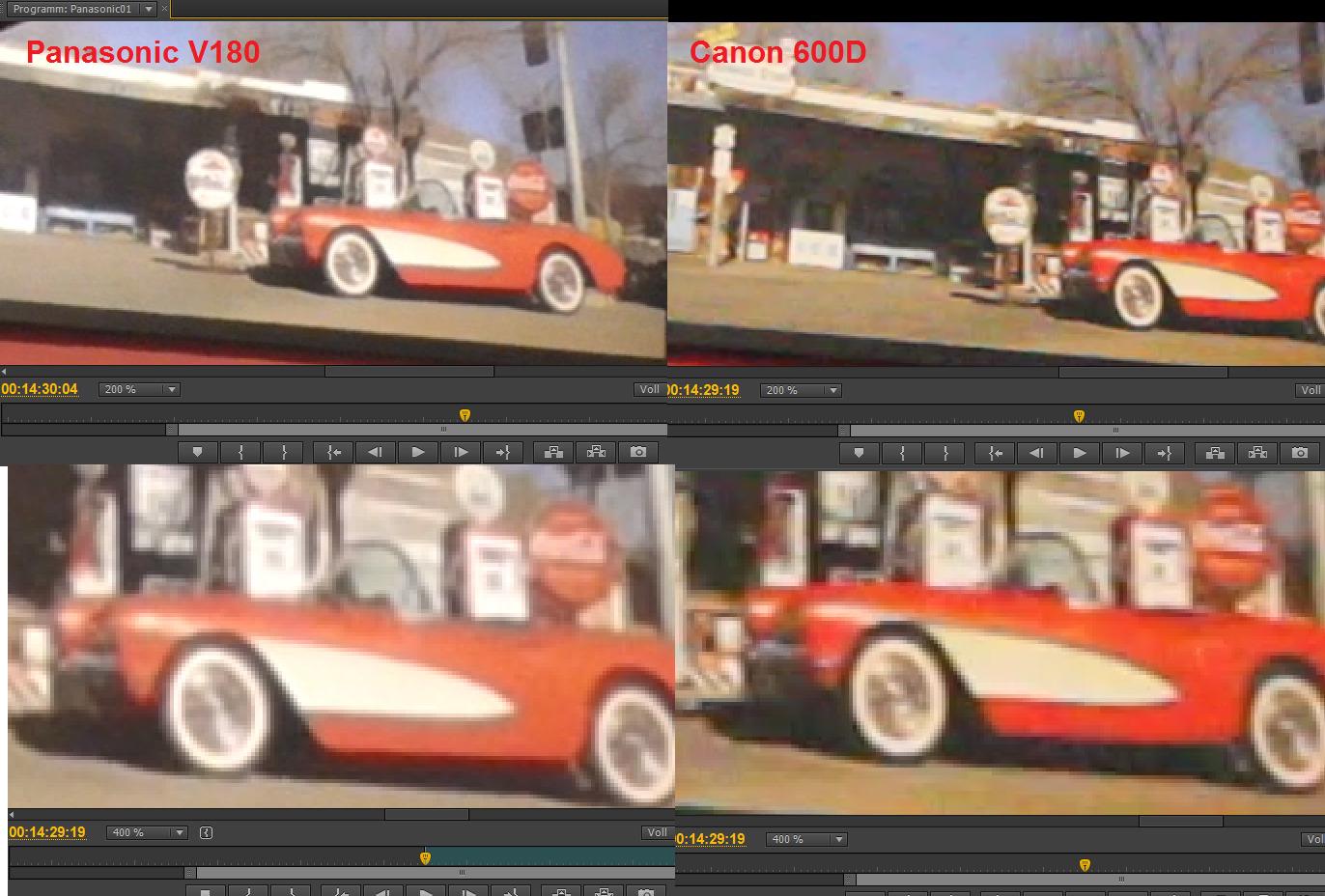Step back one frame, Canon 600D monitor
The image size is (1325, 896).
tap(1037, 453)
